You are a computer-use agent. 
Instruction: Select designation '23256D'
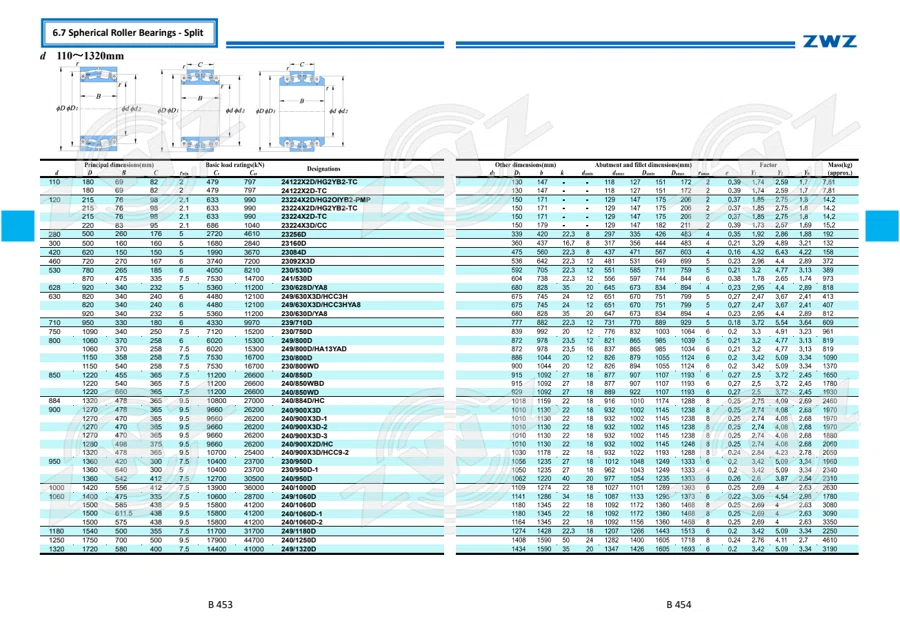293,234
